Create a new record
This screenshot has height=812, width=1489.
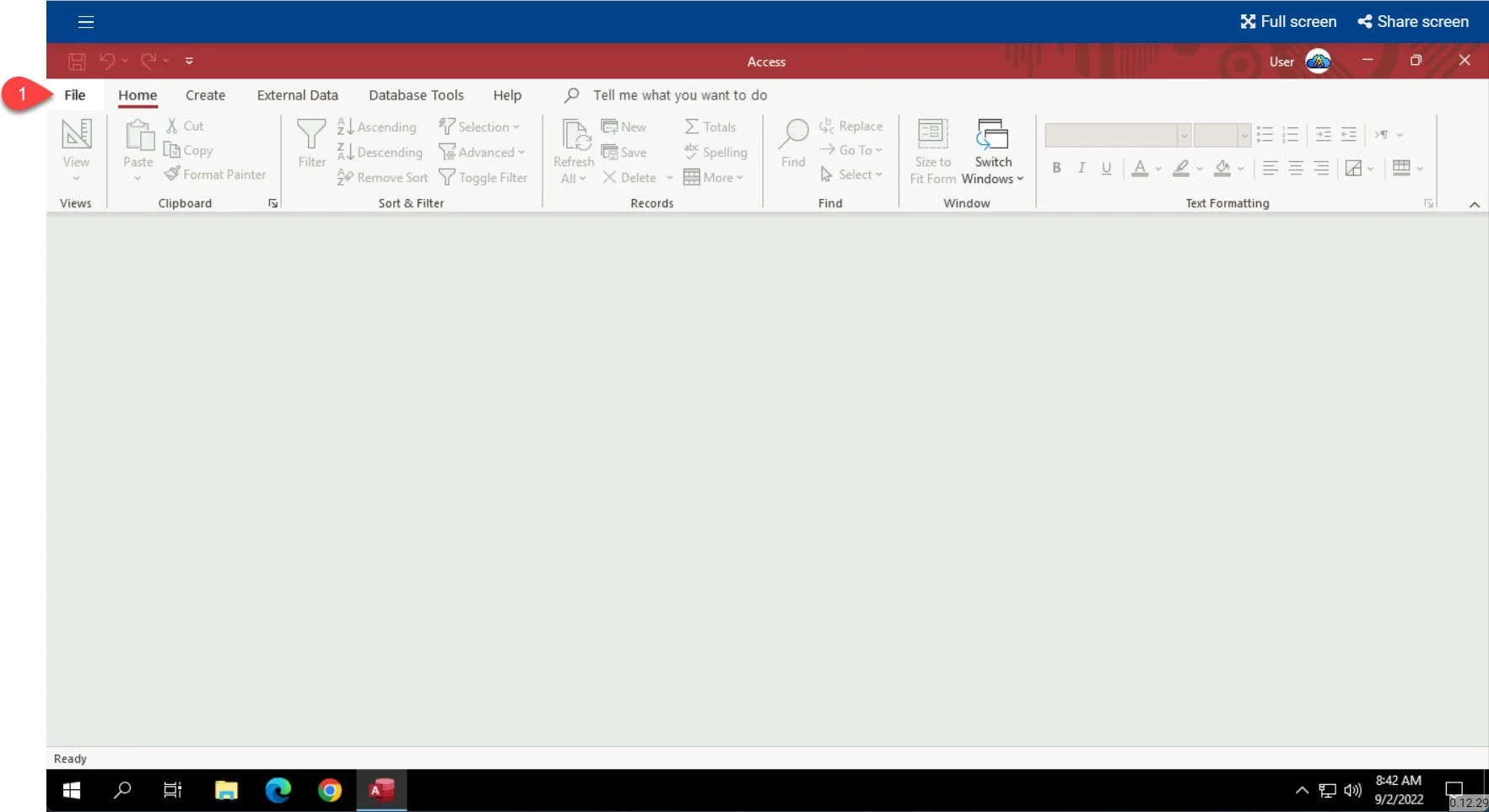tap(625, 126)
